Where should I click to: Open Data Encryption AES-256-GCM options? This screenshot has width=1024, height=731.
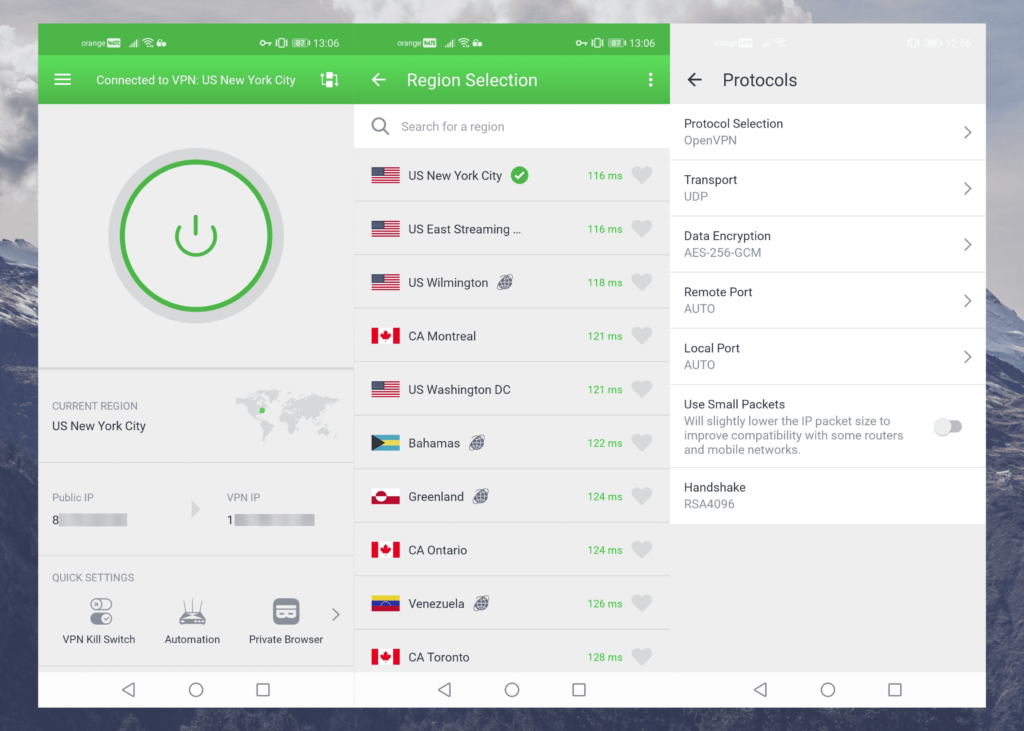(x=828, y=243)
